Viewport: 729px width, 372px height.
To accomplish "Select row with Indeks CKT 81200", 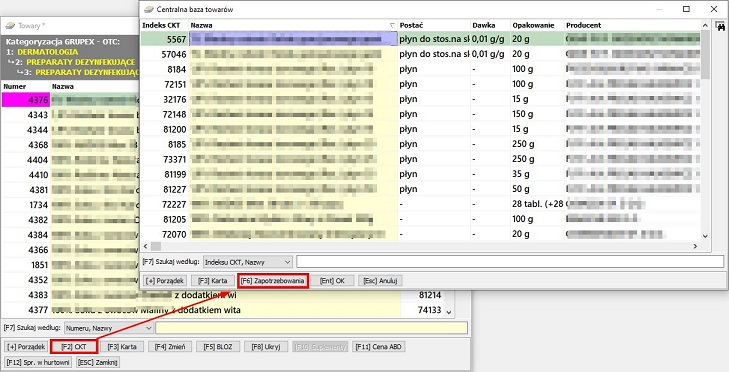I will pyautogui.click(x=421, y=129).
